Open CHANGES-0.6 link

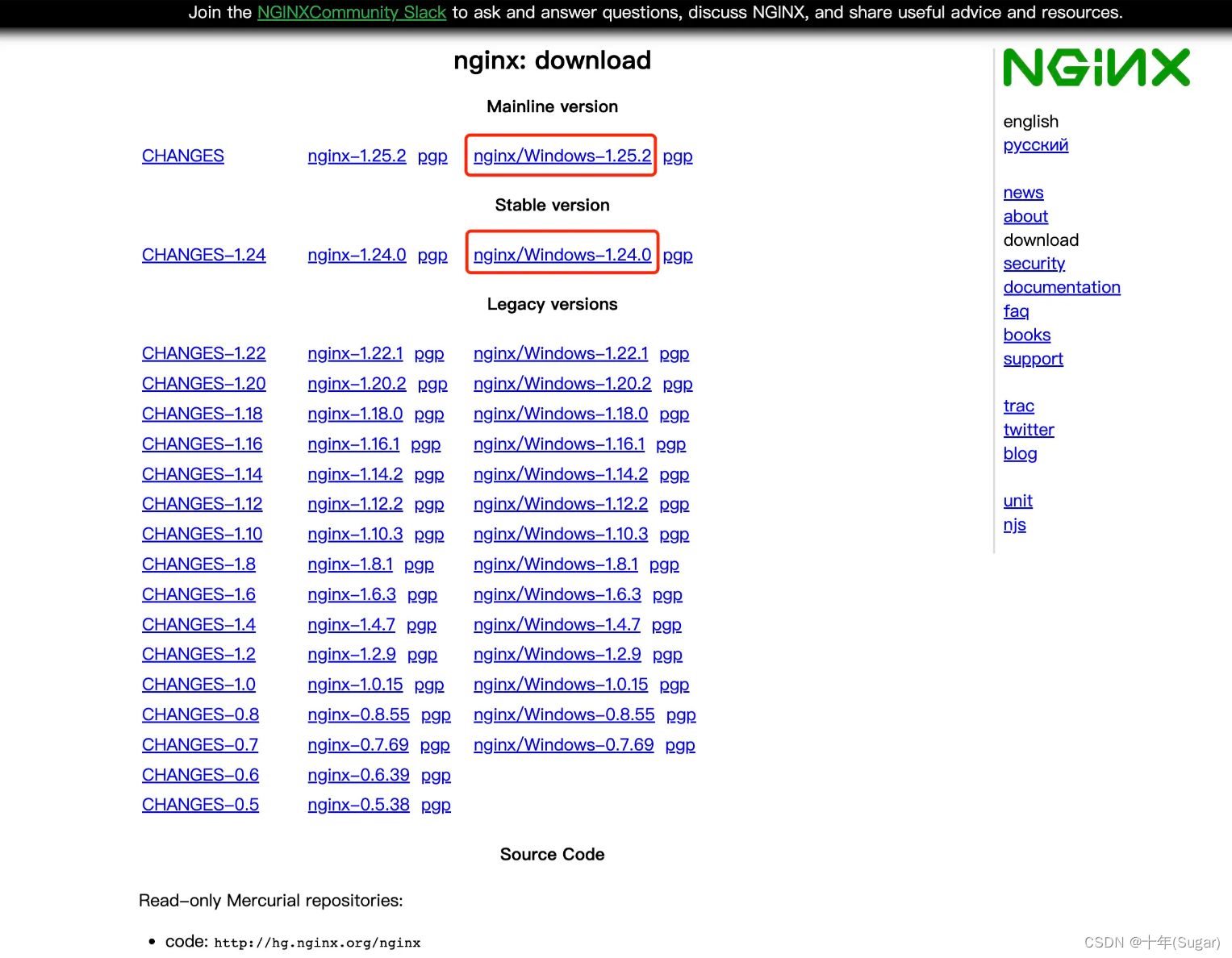(200, 775)
